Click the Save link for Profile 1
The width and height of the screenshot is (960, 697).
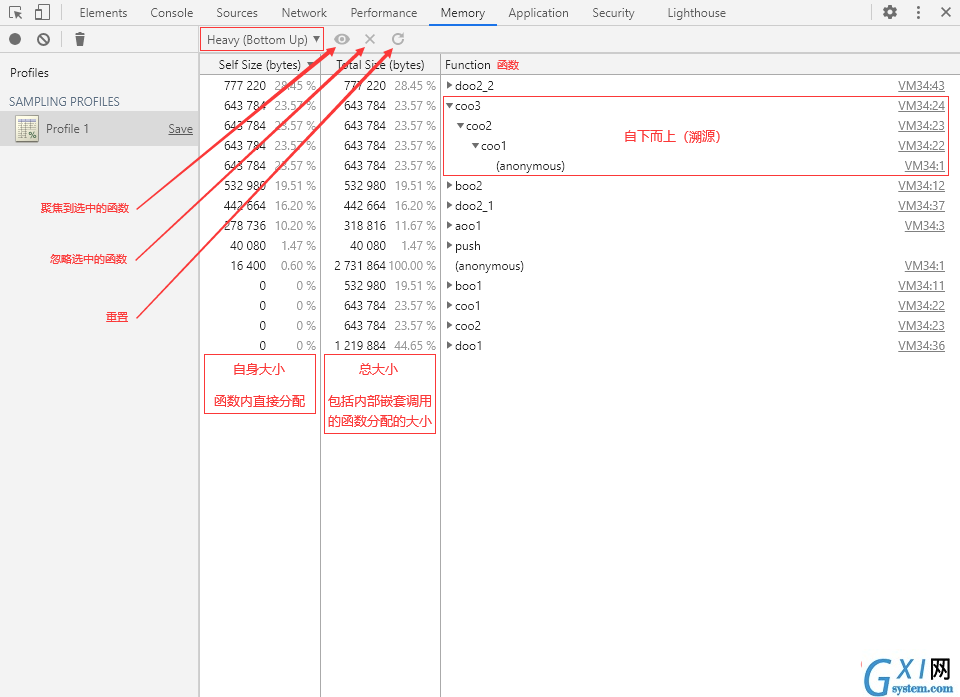(181, 129)
